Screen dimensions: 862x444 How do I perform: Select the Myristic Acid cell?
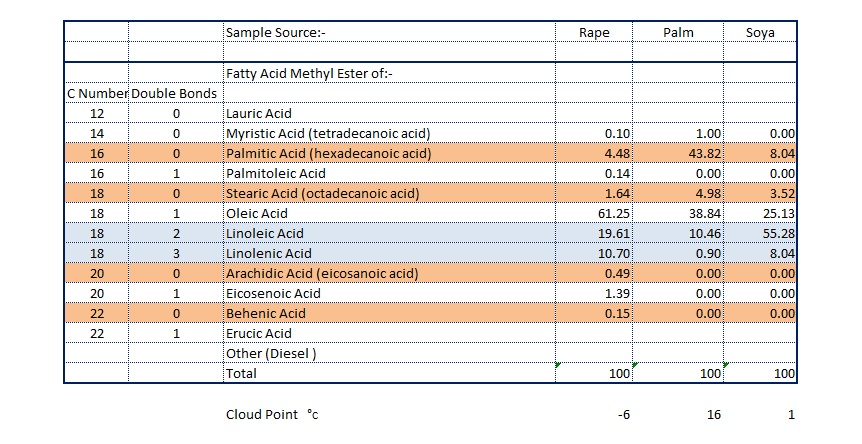pyautogui.click(x=320, y=133)
